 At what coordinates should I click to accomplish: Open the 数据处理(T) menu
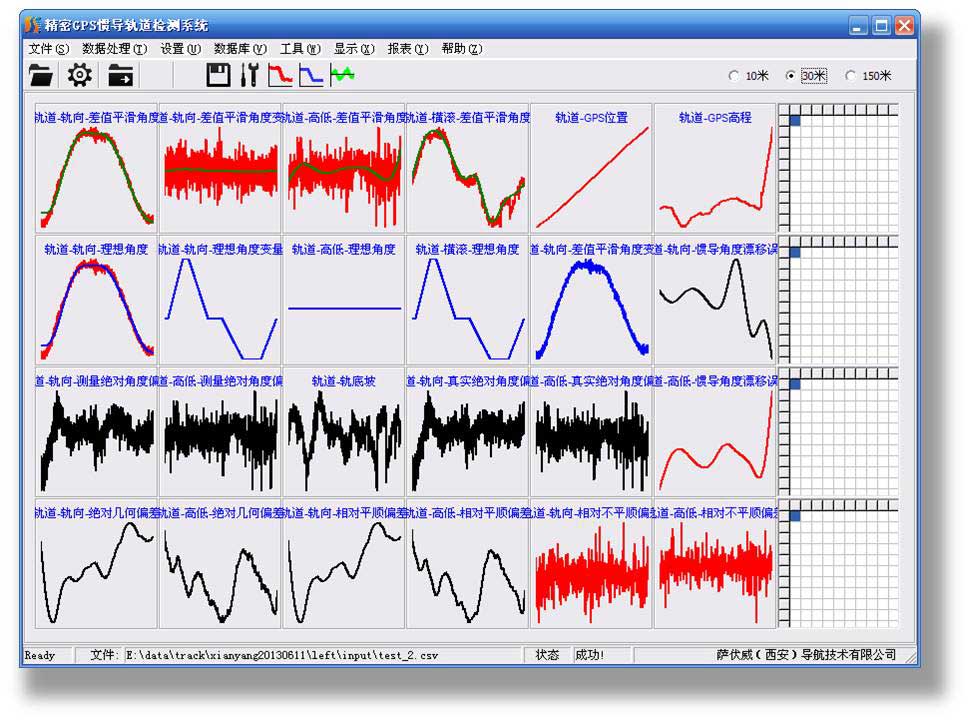coord(114,48)
